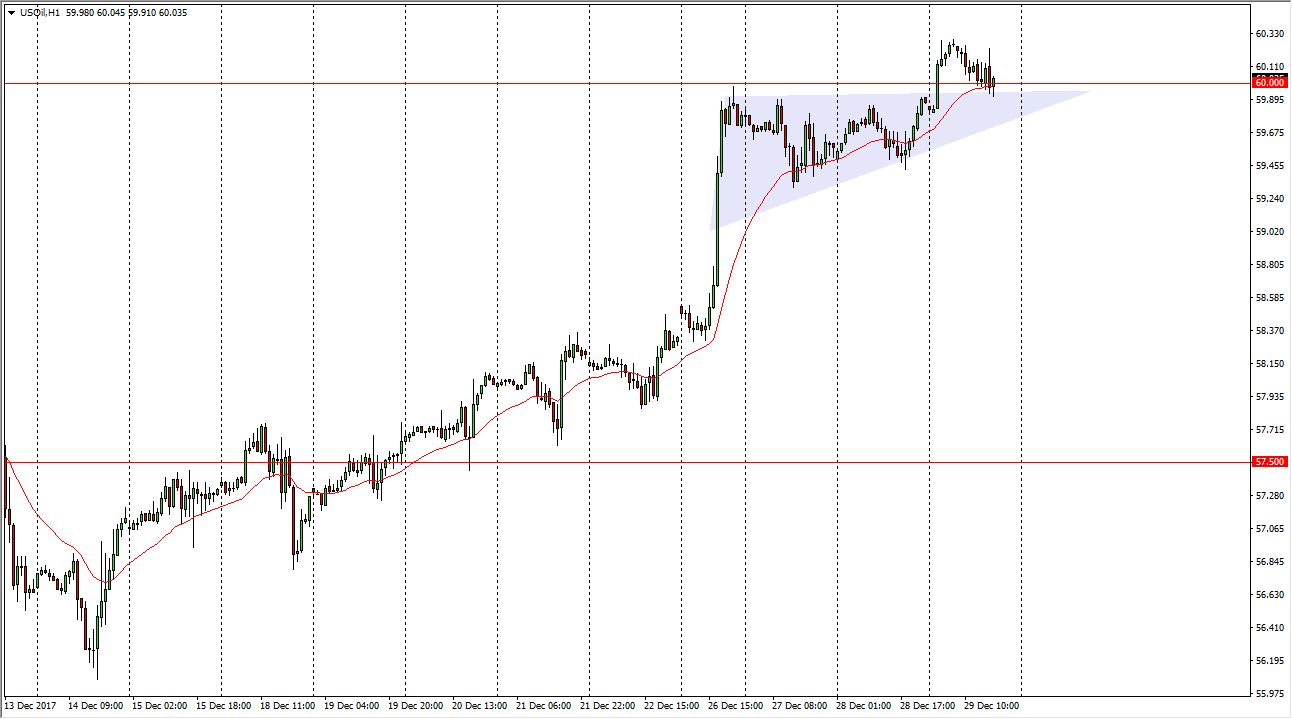Viewport: 1292px width, 719px height.
Task: Open the USOil,H1 chart dropdown arrow
Action: coord(11,13)
